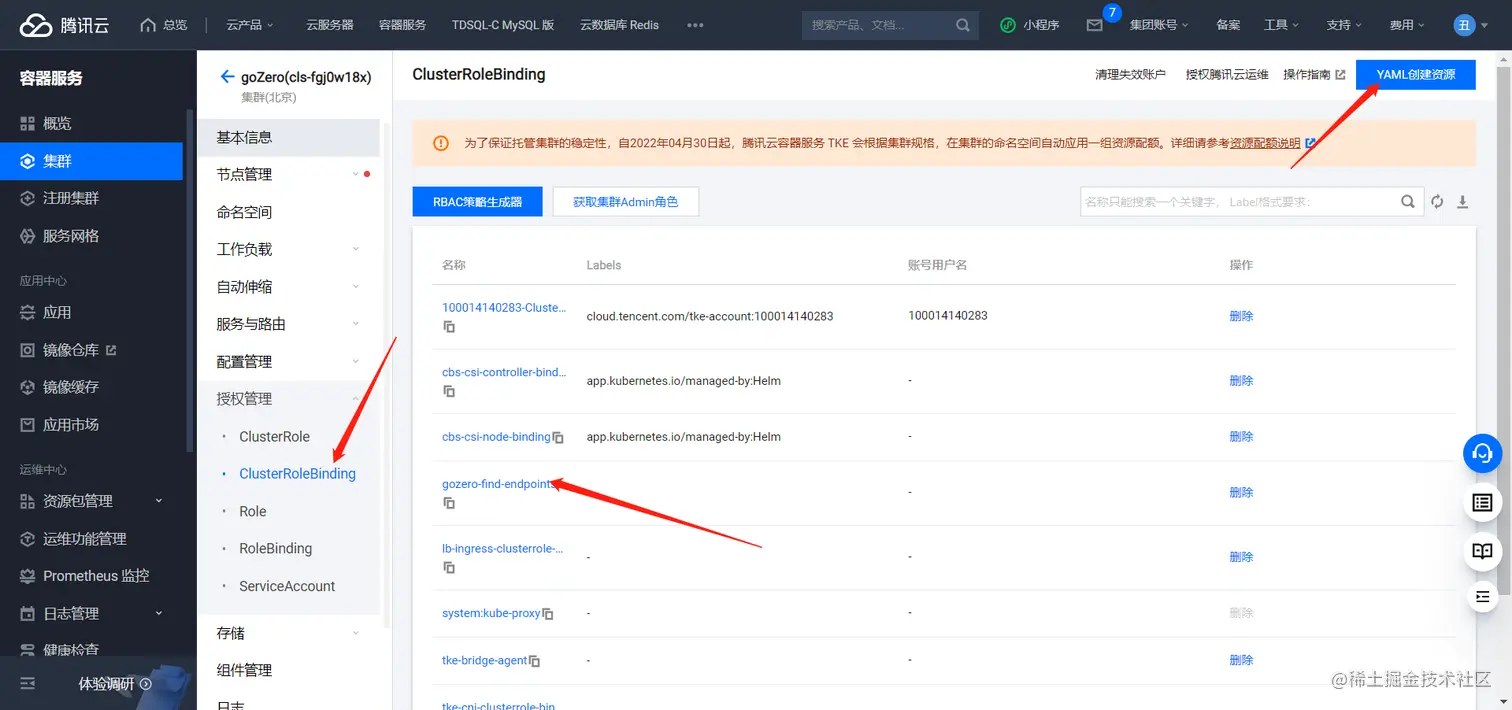Copy name of 100014140283-Cluster binding
The width and height of the screenshot is (1512, 710).
pyautogui.click(x=449, y=327)
